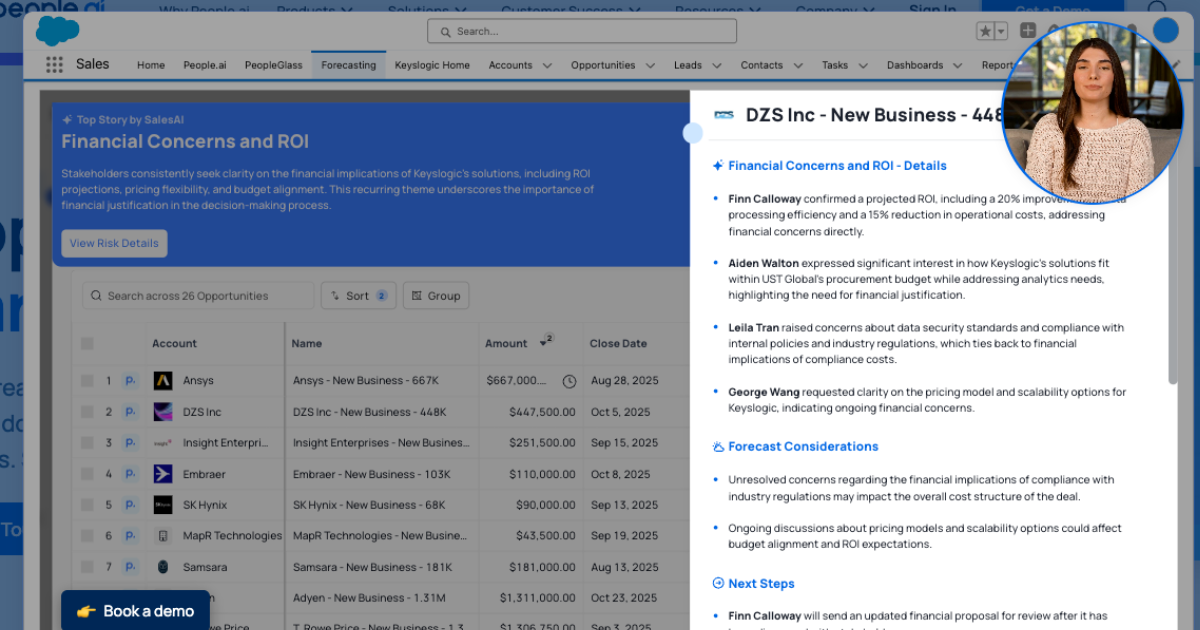
Task: Click the Sort button
Action: 358,296
